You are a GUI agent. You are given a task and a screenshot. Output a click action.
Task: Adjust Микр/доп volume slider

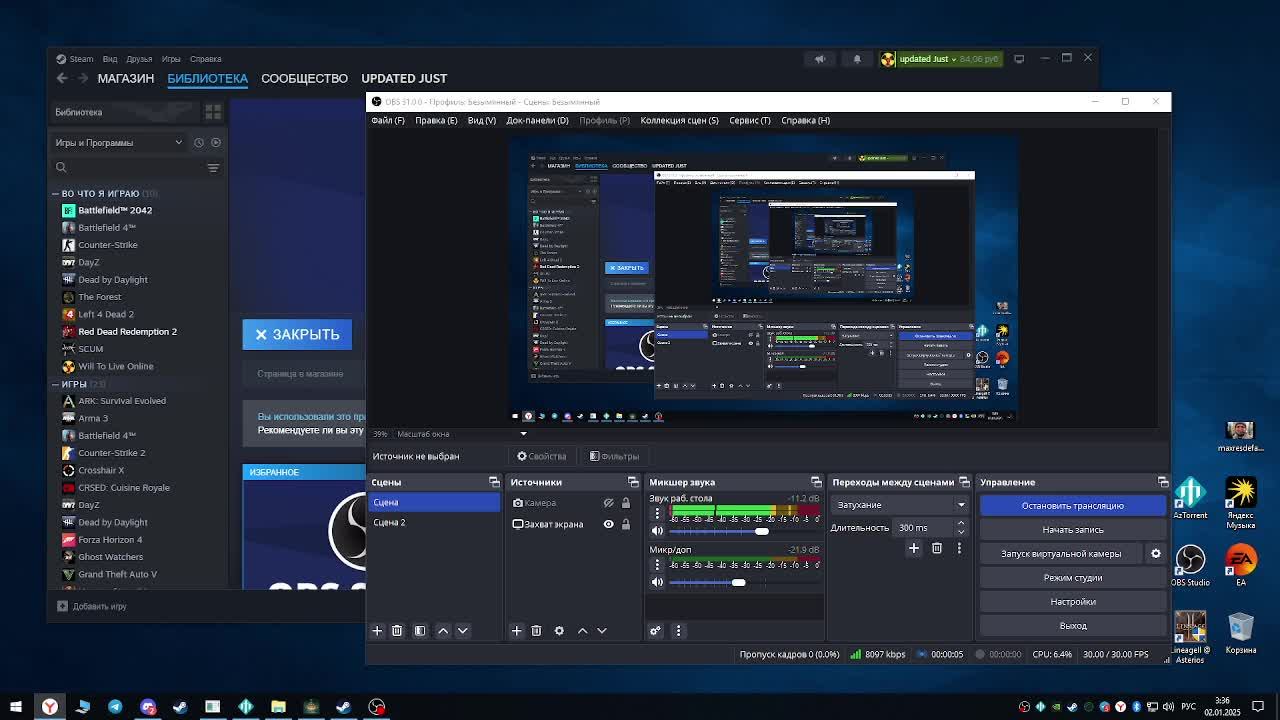[x=738, y=582]
